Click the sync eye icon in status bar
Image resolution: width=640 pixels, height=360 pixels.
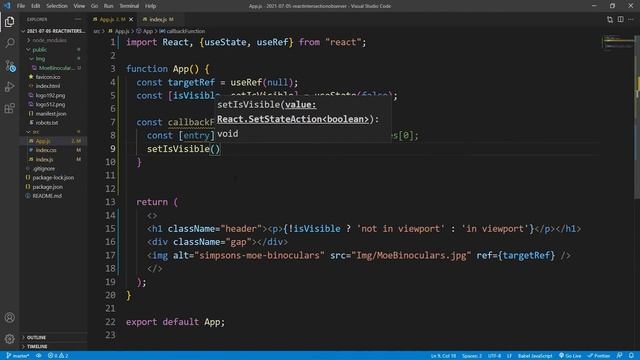pos(38,356)
